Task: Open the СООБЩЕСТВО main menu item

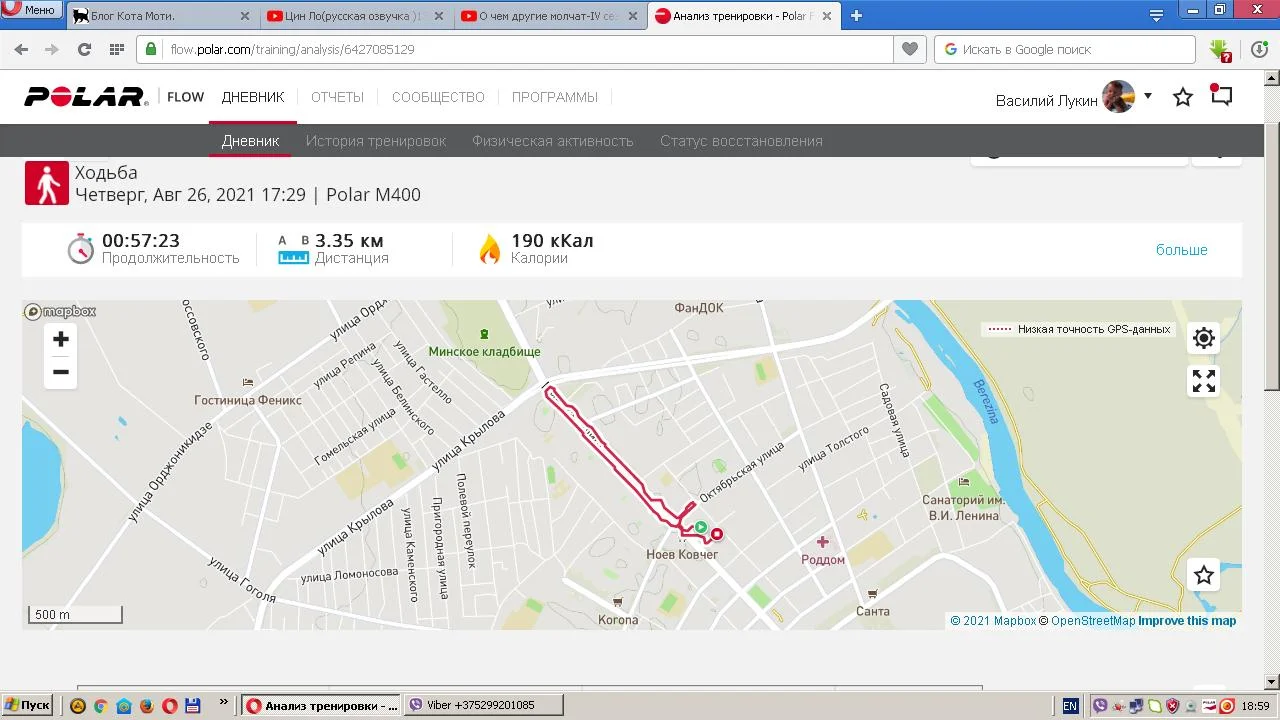Action: coord(438,97)
